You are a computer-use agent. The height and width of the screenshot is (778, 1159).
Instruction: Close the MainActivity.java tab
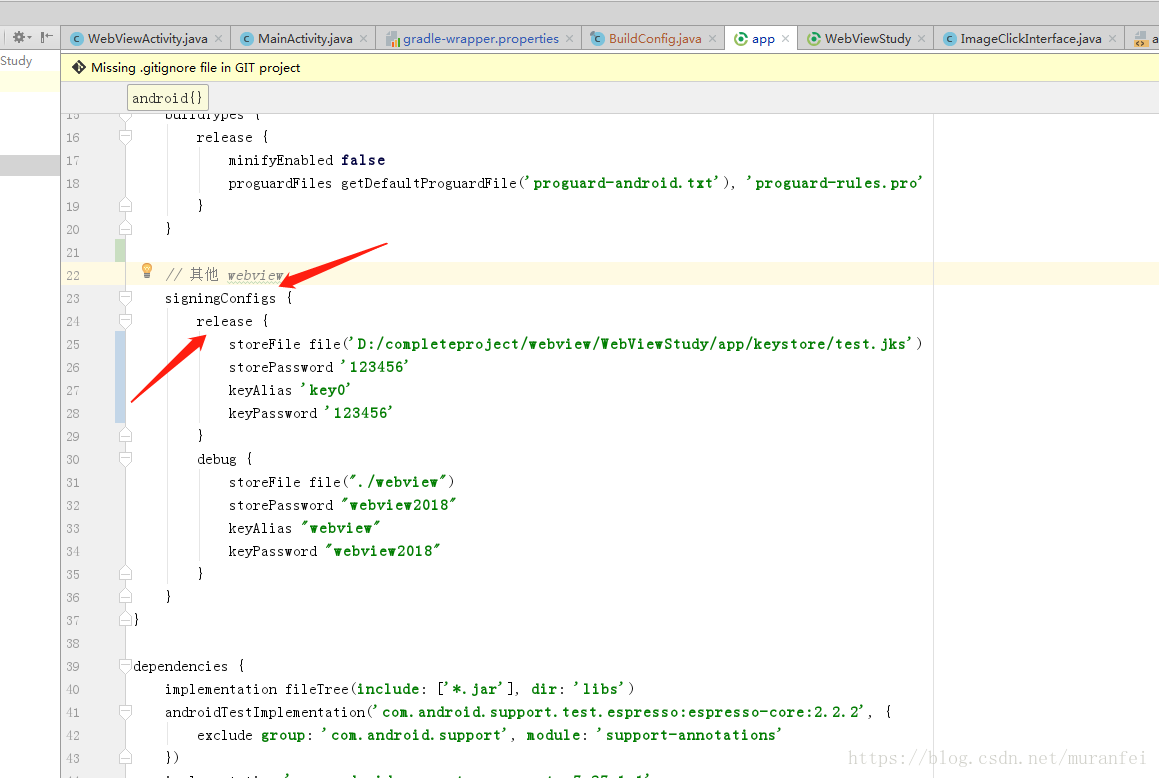coord(364,38)
